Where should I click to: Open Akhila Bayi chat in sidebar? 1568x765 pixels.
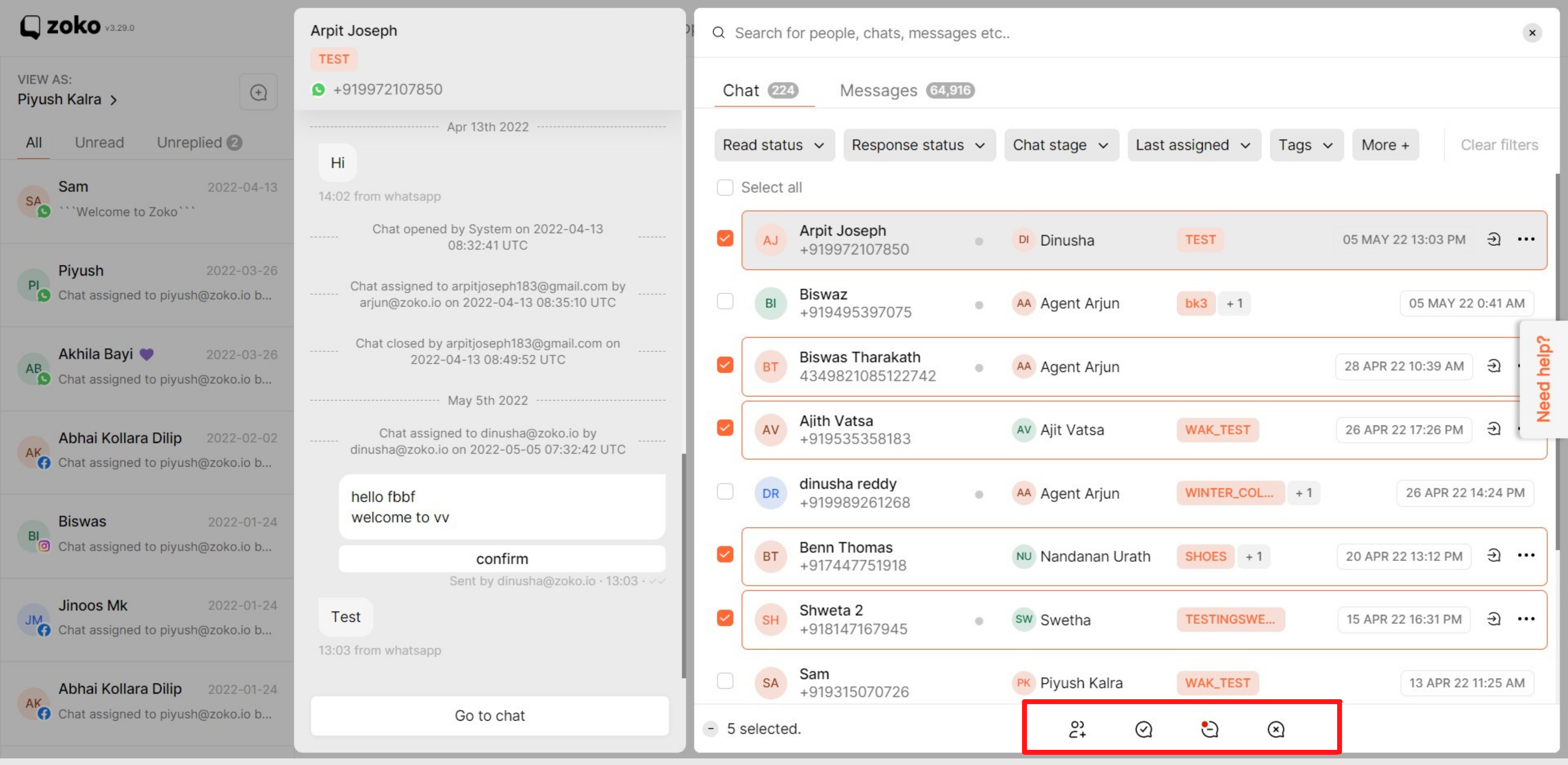(x=147, y=369)
